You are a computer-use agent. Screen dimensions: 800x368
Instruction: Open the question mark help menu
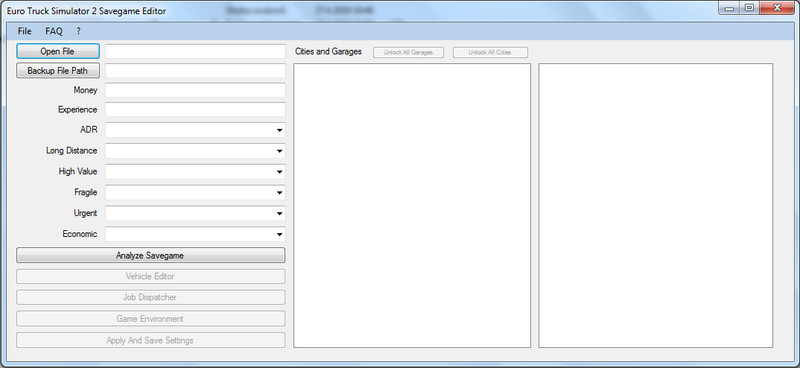pyautogui.click(x=79, y=31)
